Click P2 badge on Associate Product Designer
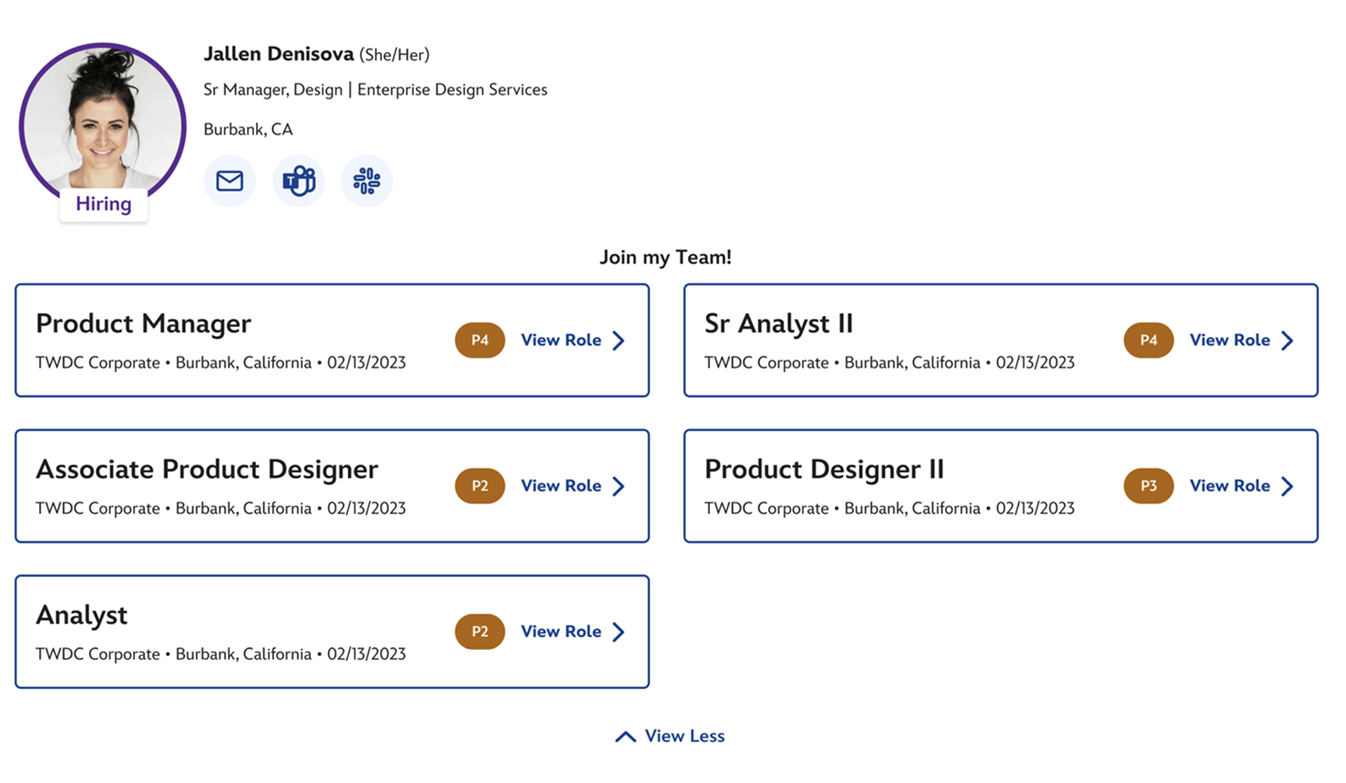Image resolution: width=1346 pixels, height=783 pixels. coord(480,486)
